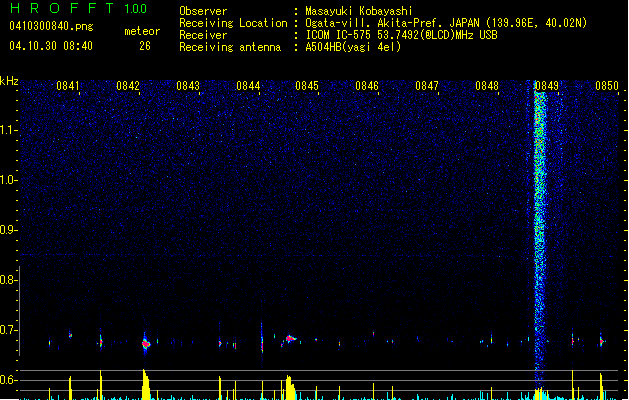Screen dimensions: 629x400
Task: Click the 0848 time marker
Action: (x=487, y=86)
